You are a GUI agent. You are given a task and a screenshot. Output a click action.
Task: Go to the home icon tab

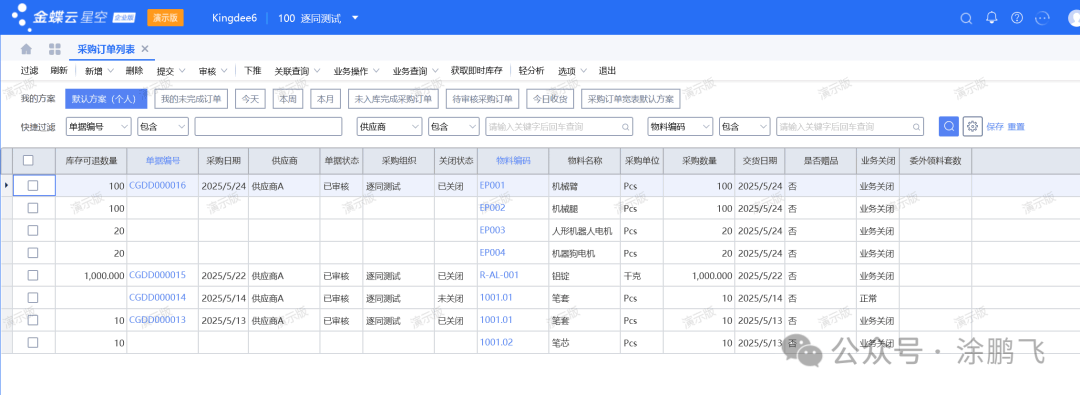[x=26, y=49]
